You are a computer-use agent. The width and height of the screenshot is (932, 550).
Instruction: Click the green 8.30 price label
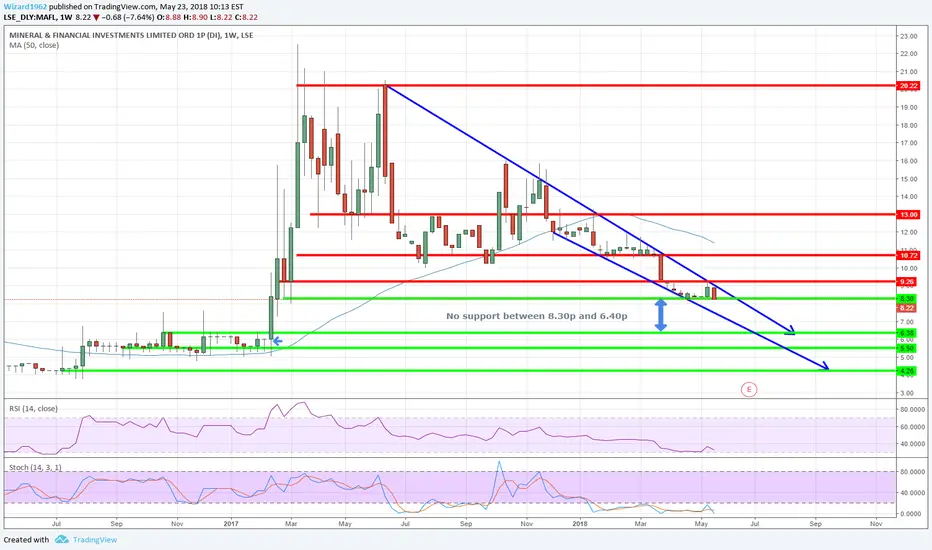(906, 298)
